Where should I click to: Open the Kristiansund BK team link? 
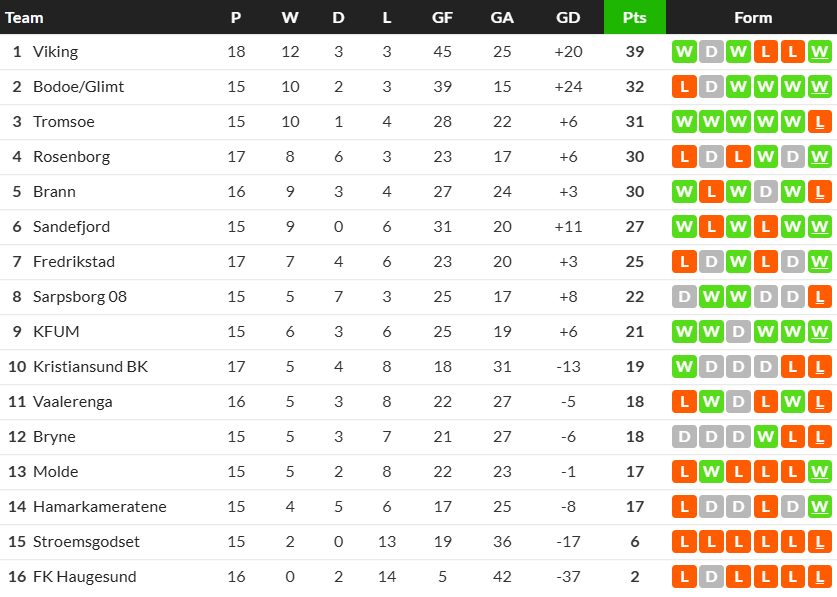point(90,367)
